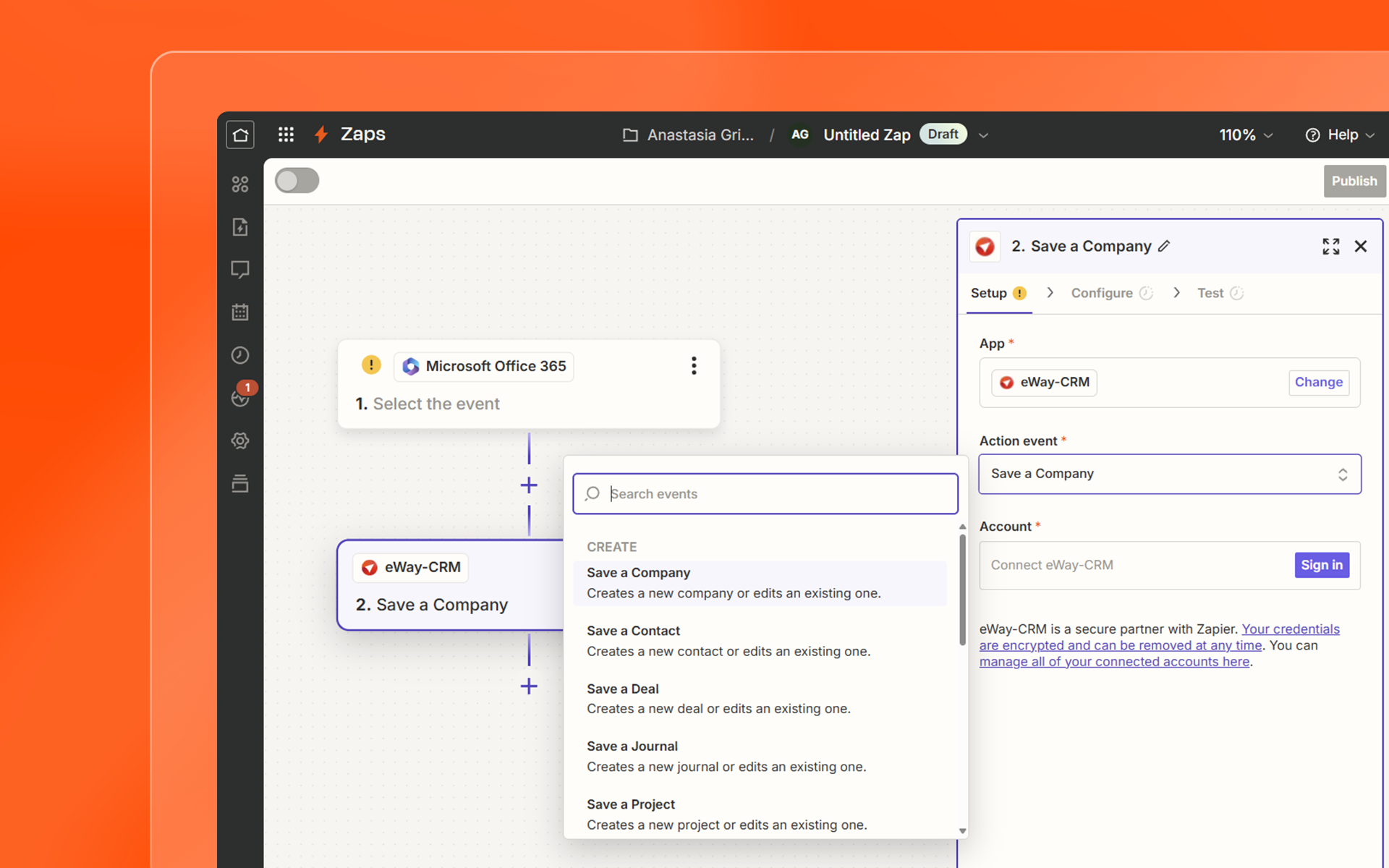Switch to the Test tab

pos(1220,293)
